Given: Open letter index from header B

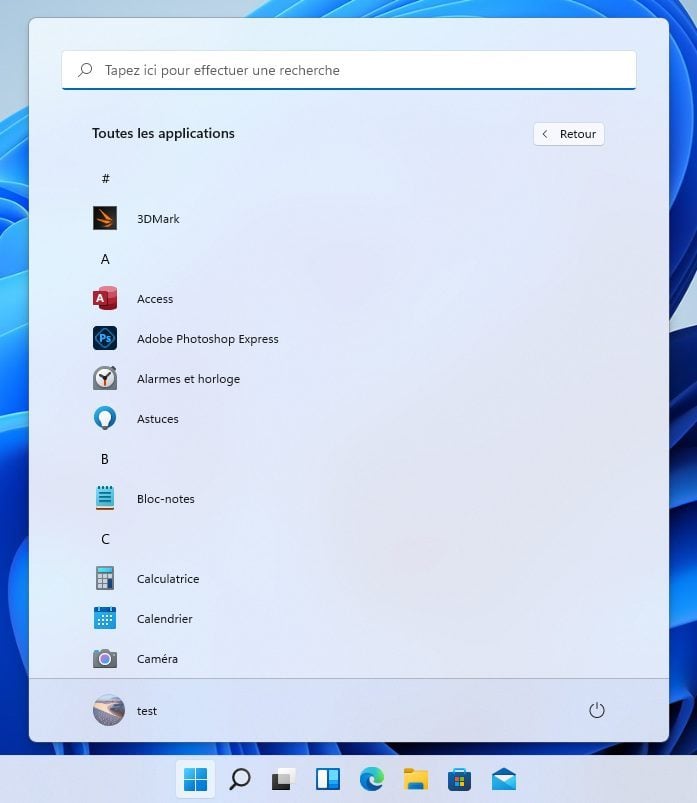Looking at the screenshot, I should [105, 459].
